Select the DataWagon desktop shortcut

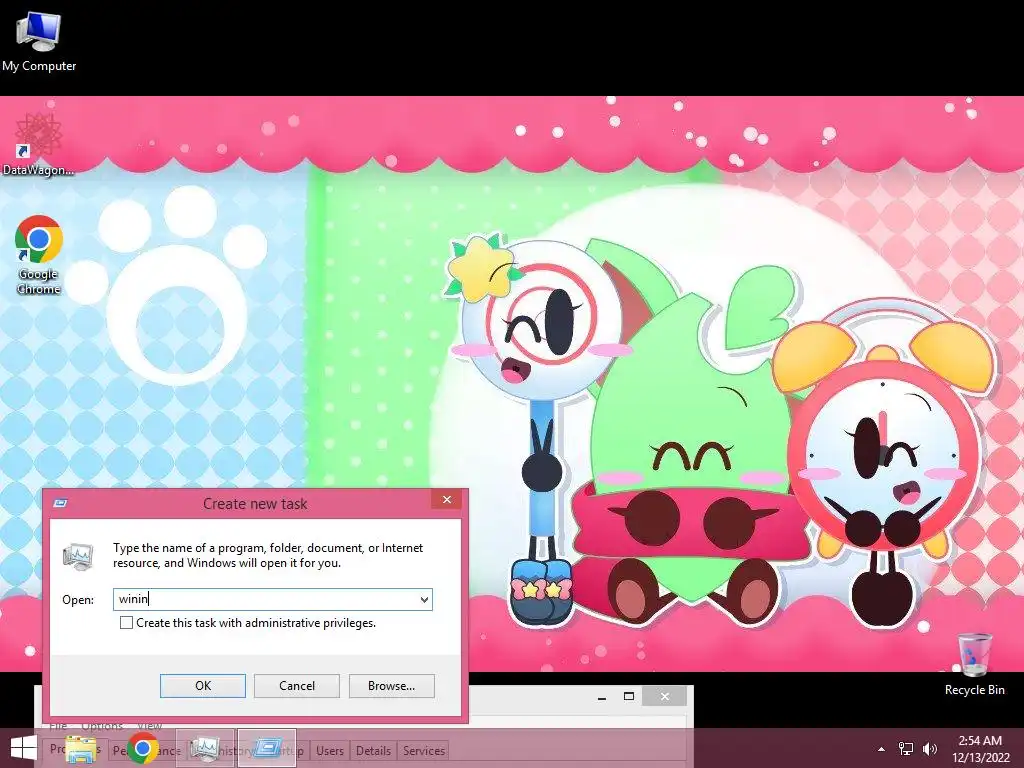38,144
